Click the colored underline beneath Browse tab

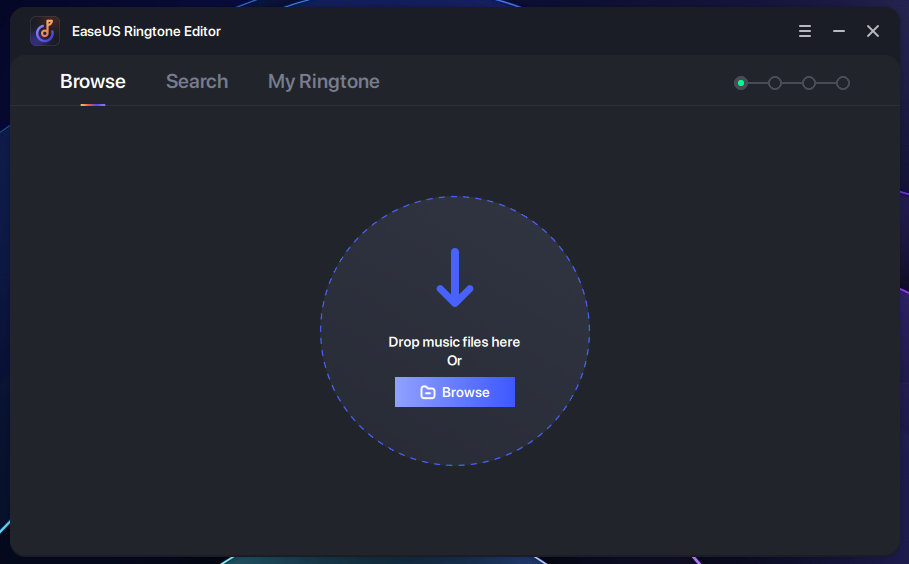coord(93,104)
